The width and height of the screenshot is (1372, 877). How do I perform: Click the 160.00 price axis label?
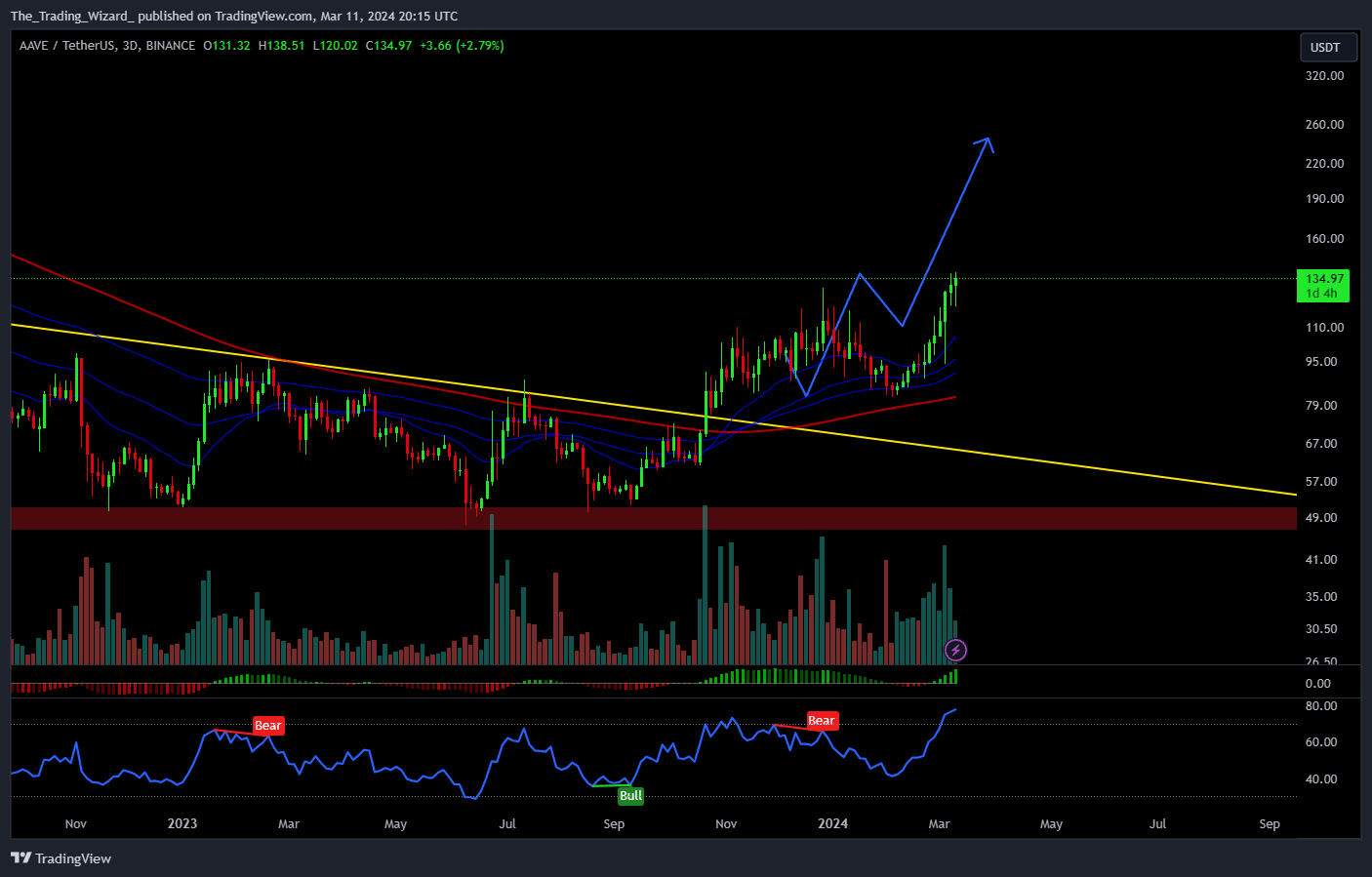pyautogui.click(x=1324, y=239)
